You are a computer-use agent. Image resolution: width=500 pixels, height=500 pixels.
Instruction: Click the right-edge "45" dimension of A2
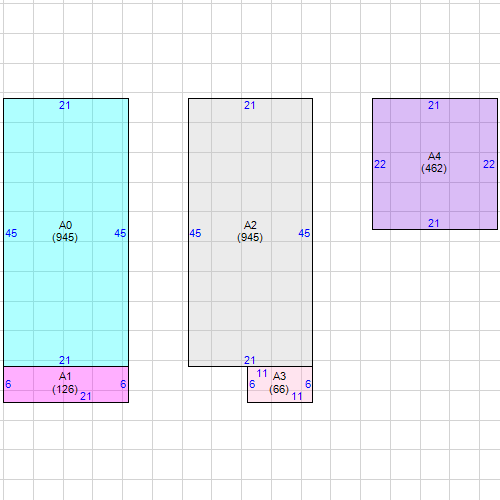[304, 233]
